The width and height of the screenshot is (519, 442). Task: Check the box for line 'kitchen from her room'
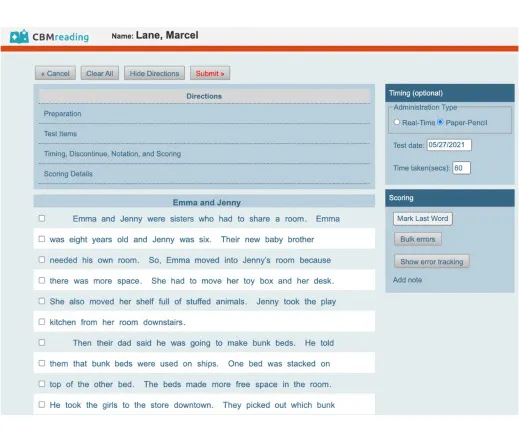click(x=42, y=322)
